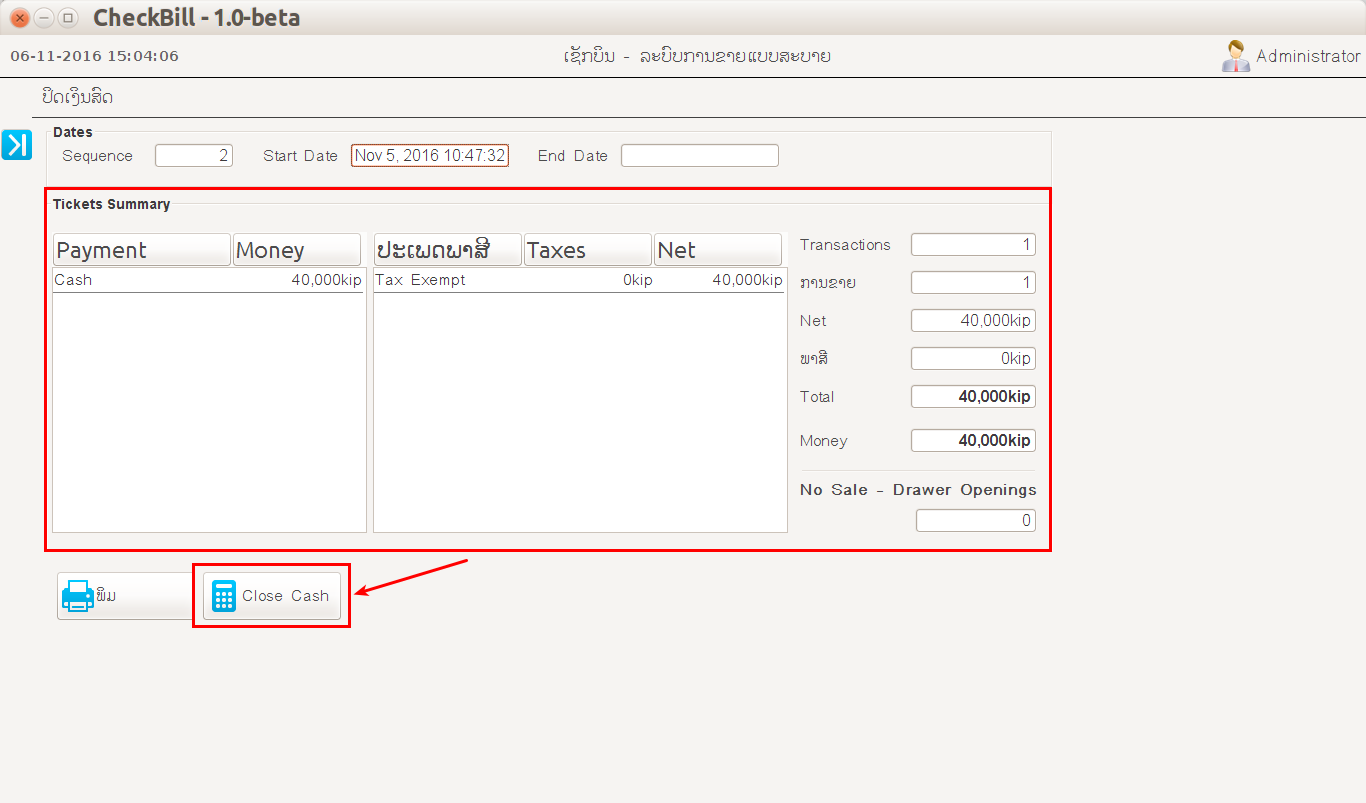Click the printer icon
Image resolution: width=1366 pixels, height=803 pixels.
tap(78, 596)
